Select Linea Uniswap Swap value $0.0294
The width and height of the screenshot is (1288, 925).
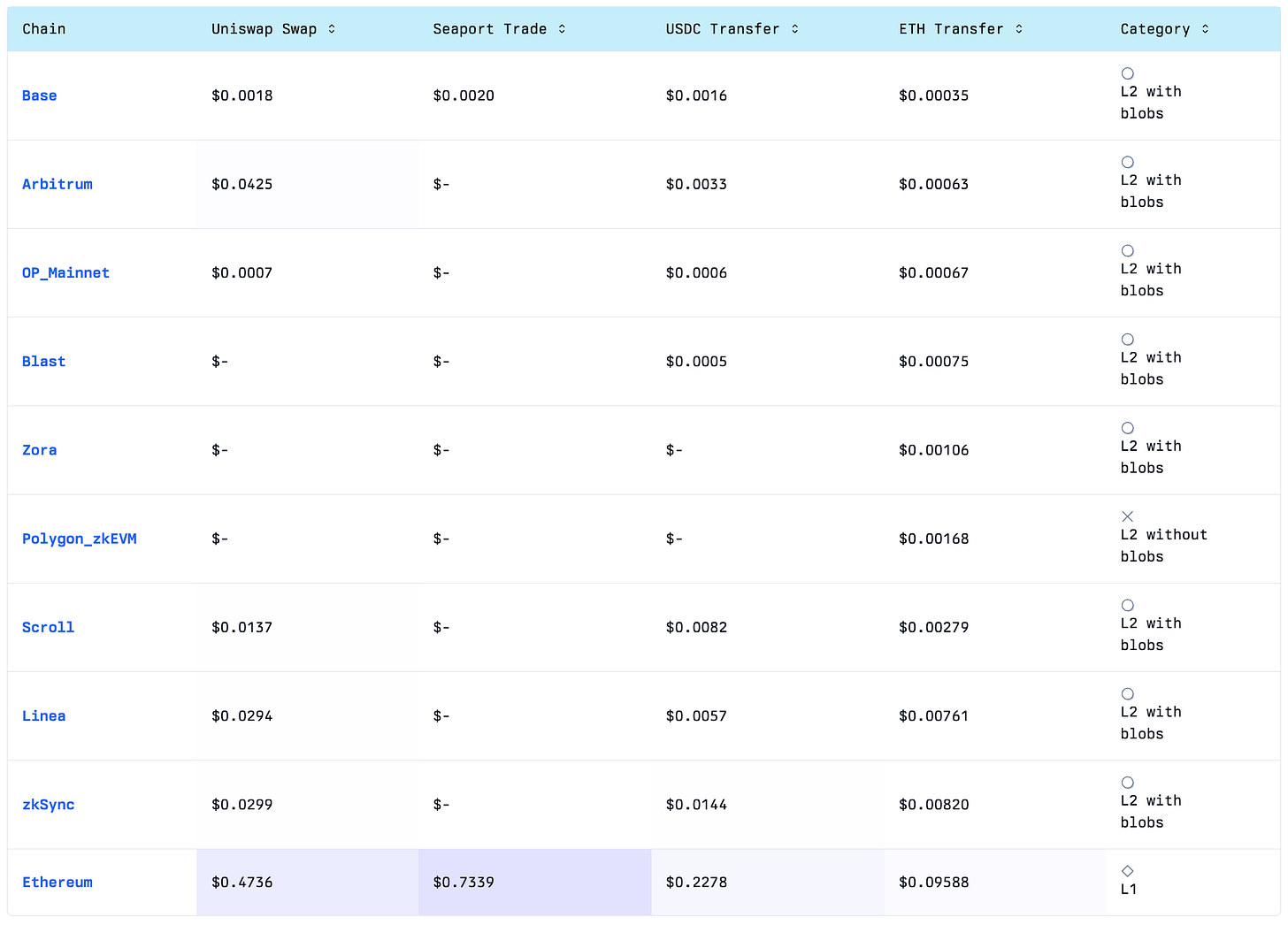[x=242, y=716]
